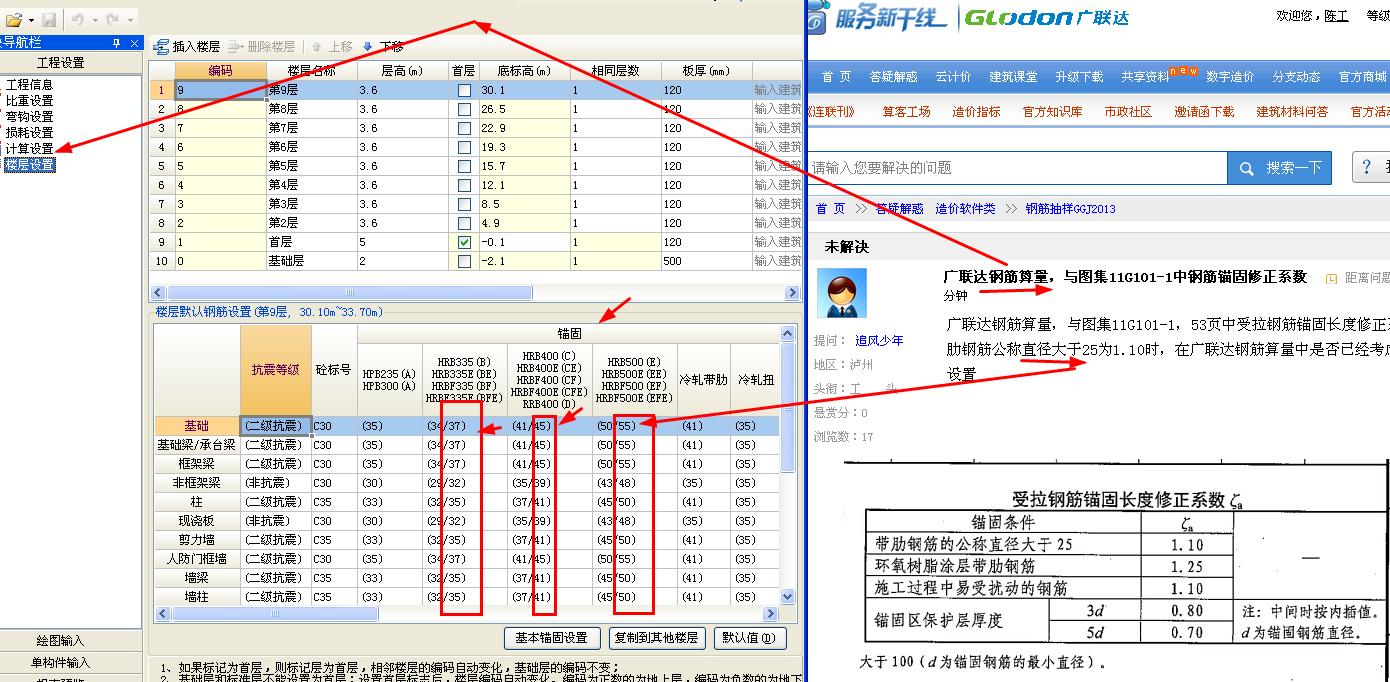Select the 编码 cell with value 9
Screen dimensions: 1390x682
click(220, 90)
